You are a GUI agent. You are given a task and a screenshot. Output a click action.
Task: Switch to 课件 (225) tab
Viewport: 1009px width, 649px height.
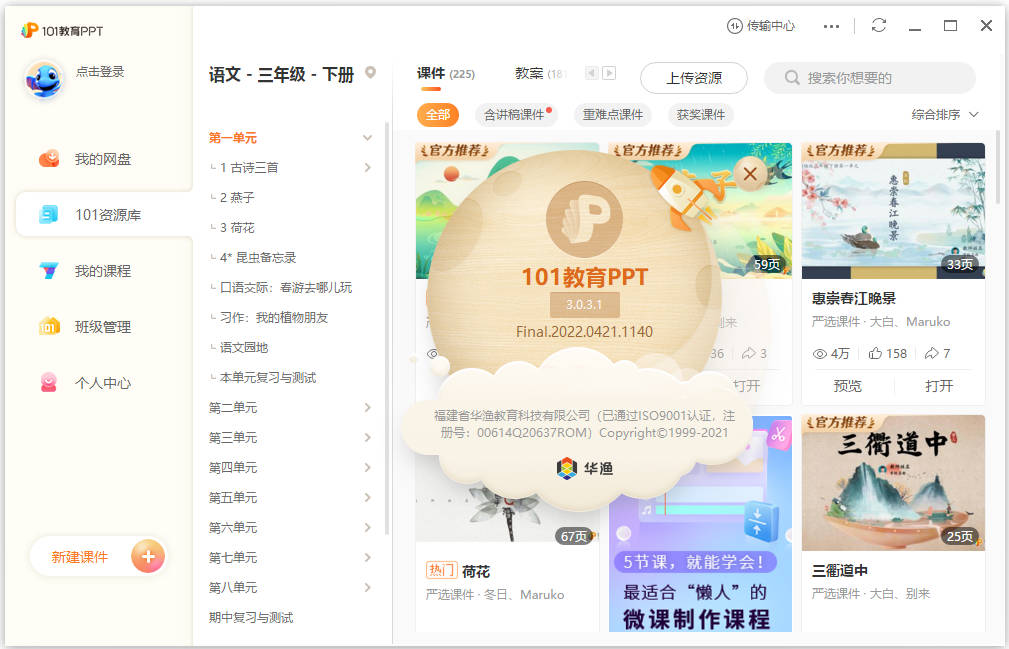click(445, 74)
